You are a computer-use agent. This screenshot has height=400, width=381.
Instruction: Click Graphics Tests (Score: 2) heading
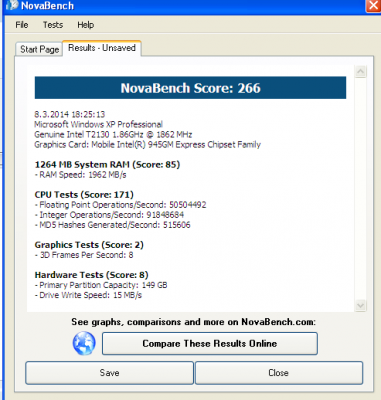pos(89,245)
